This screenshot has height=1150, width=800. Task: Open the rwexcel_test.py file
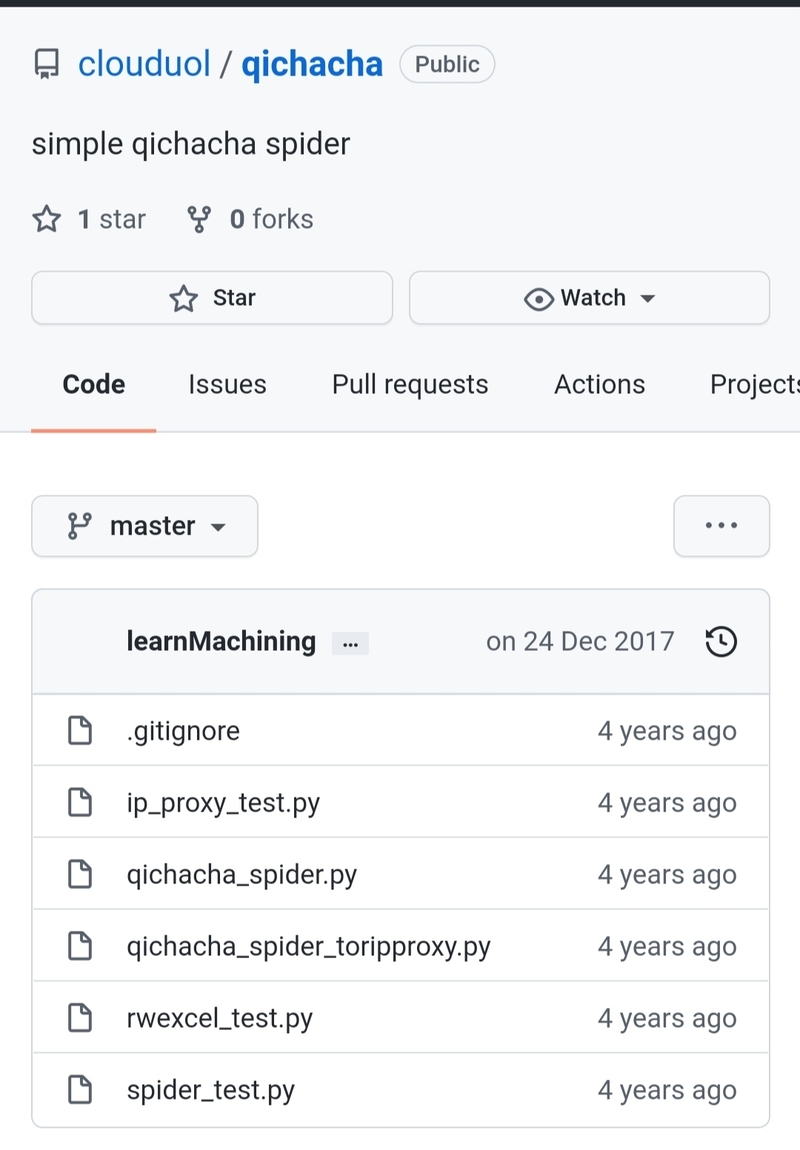click(219, 1019)
